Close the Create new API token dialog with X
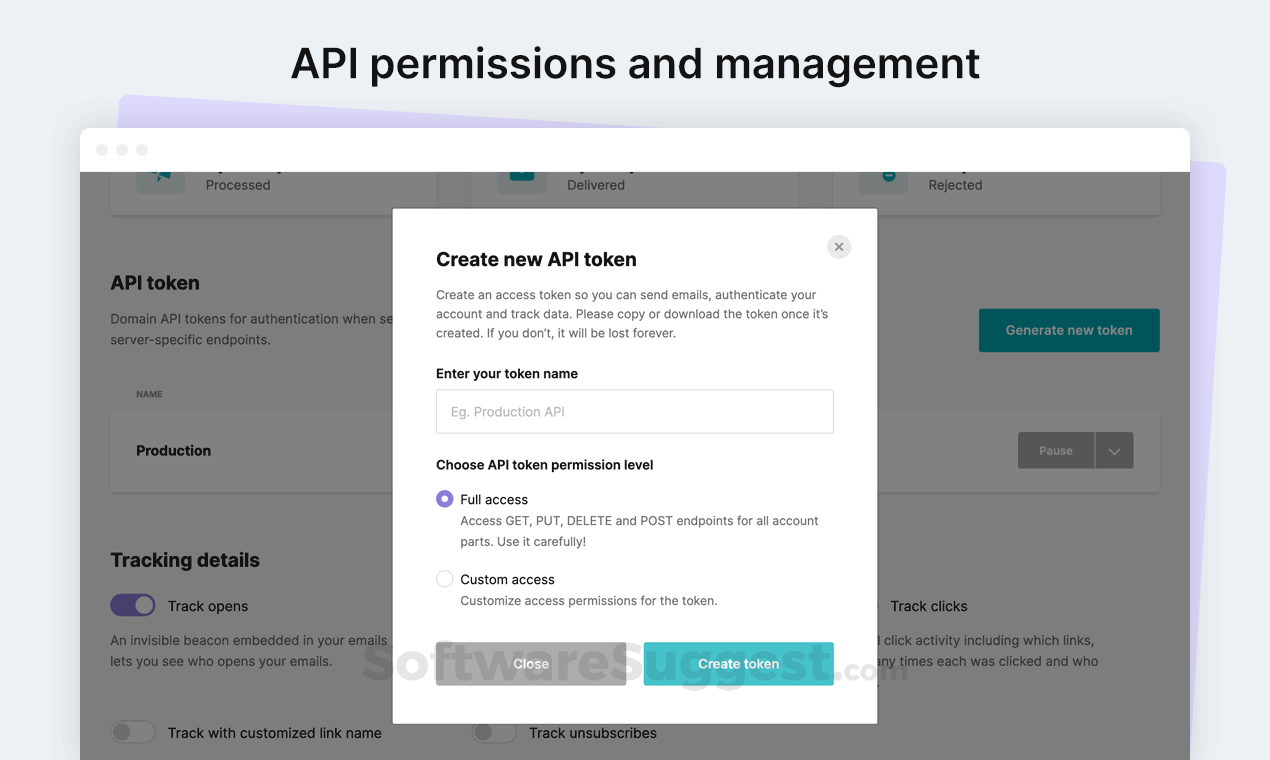The width and height of the screenshot is (1270, 760). [839, 247]
